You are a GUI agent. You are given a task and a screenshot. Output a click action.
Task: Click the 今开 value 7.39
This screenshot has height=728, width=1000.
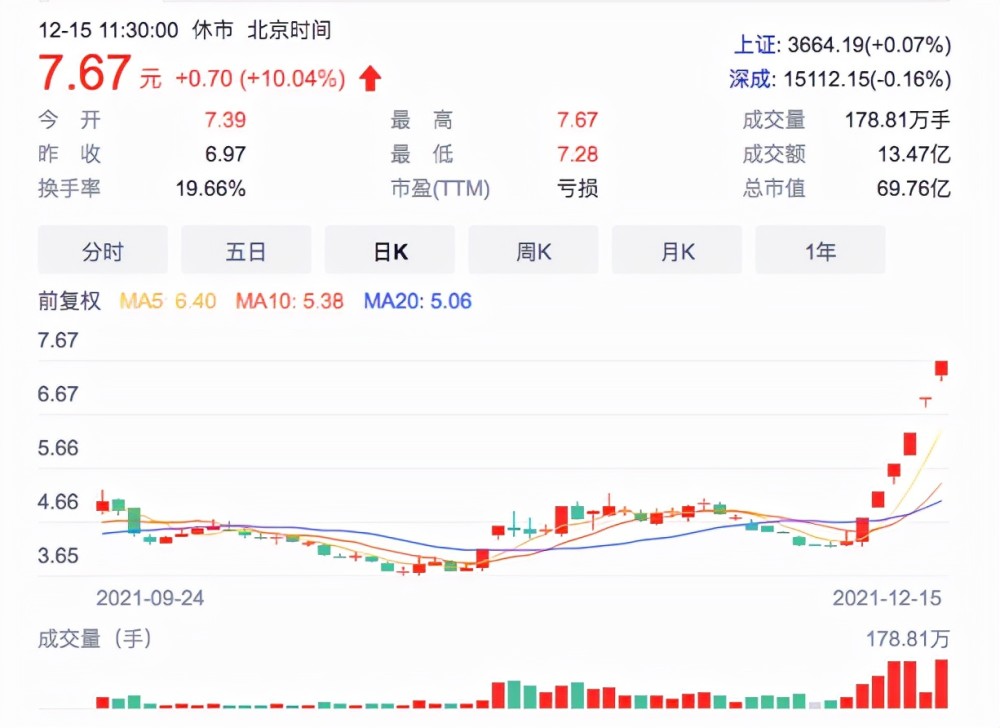point(225,120)
